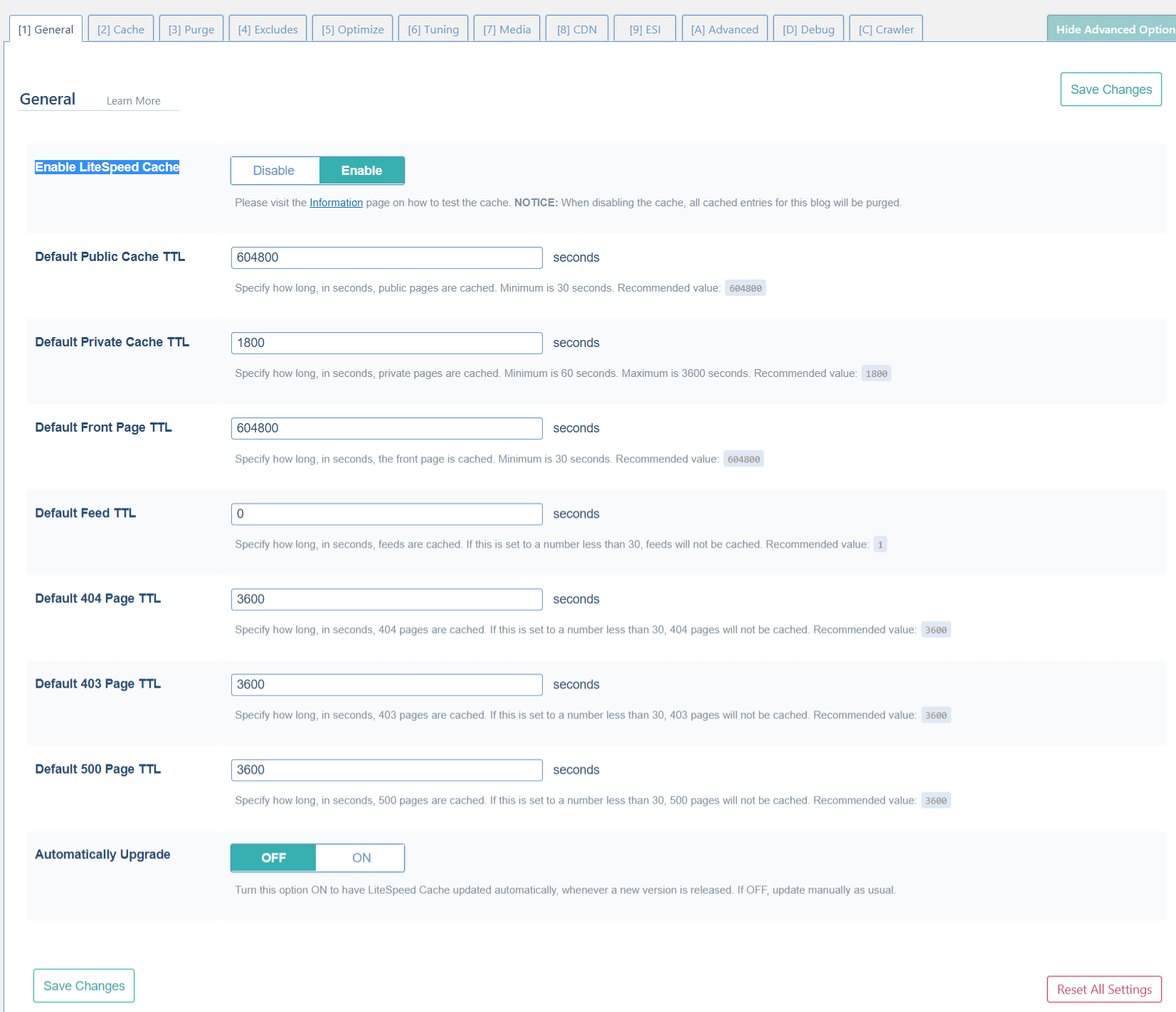Open the [A] Advanced tab
This screenshot has height=1012, width=1176.
coord(724,29)
